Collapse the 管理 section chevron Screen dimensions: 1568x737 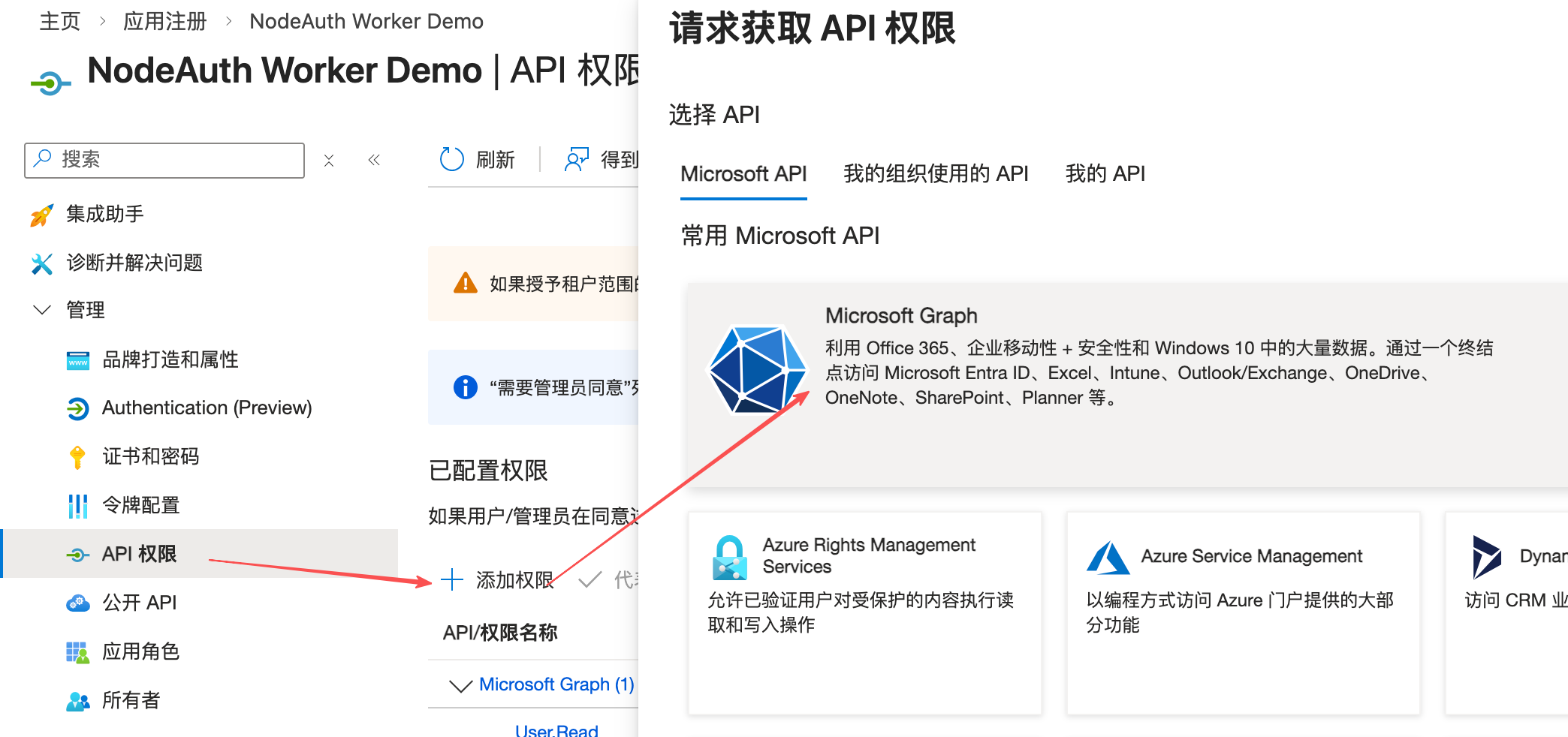click(x=42, y=310)
